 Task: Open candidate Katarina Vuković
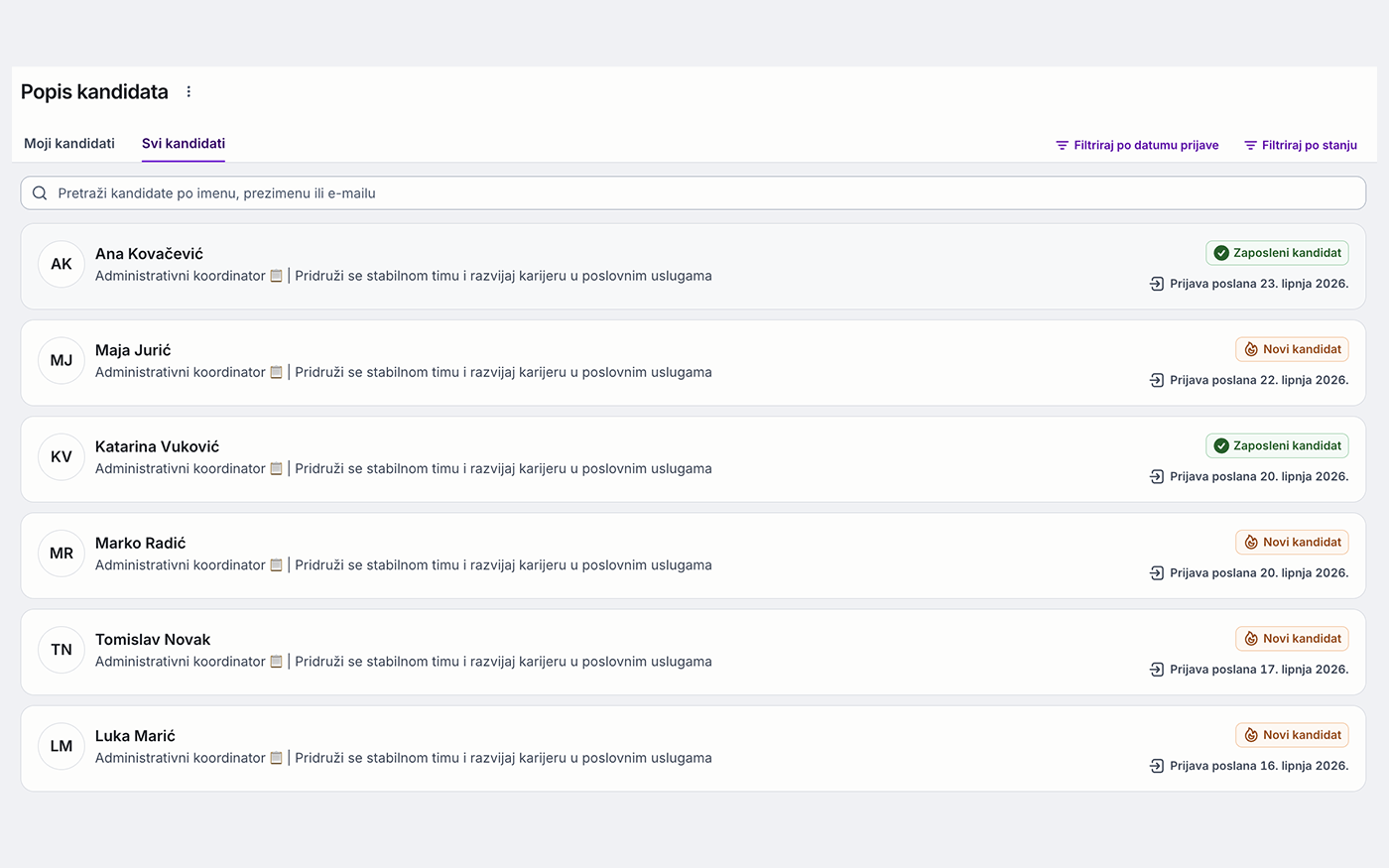click(x=694, y=458)
